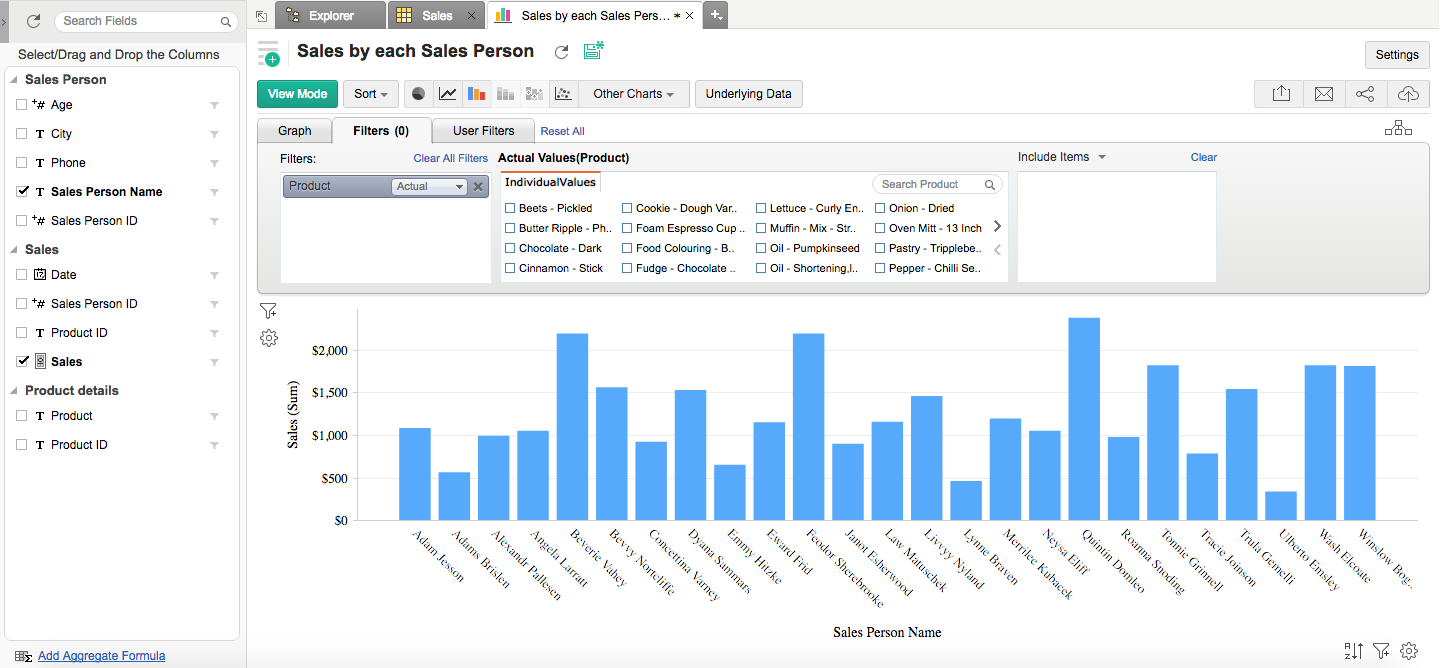Open the Email report icon
Image resolution: width=1440 pixels, height=668 pixels.
[x=1323, y=93]
